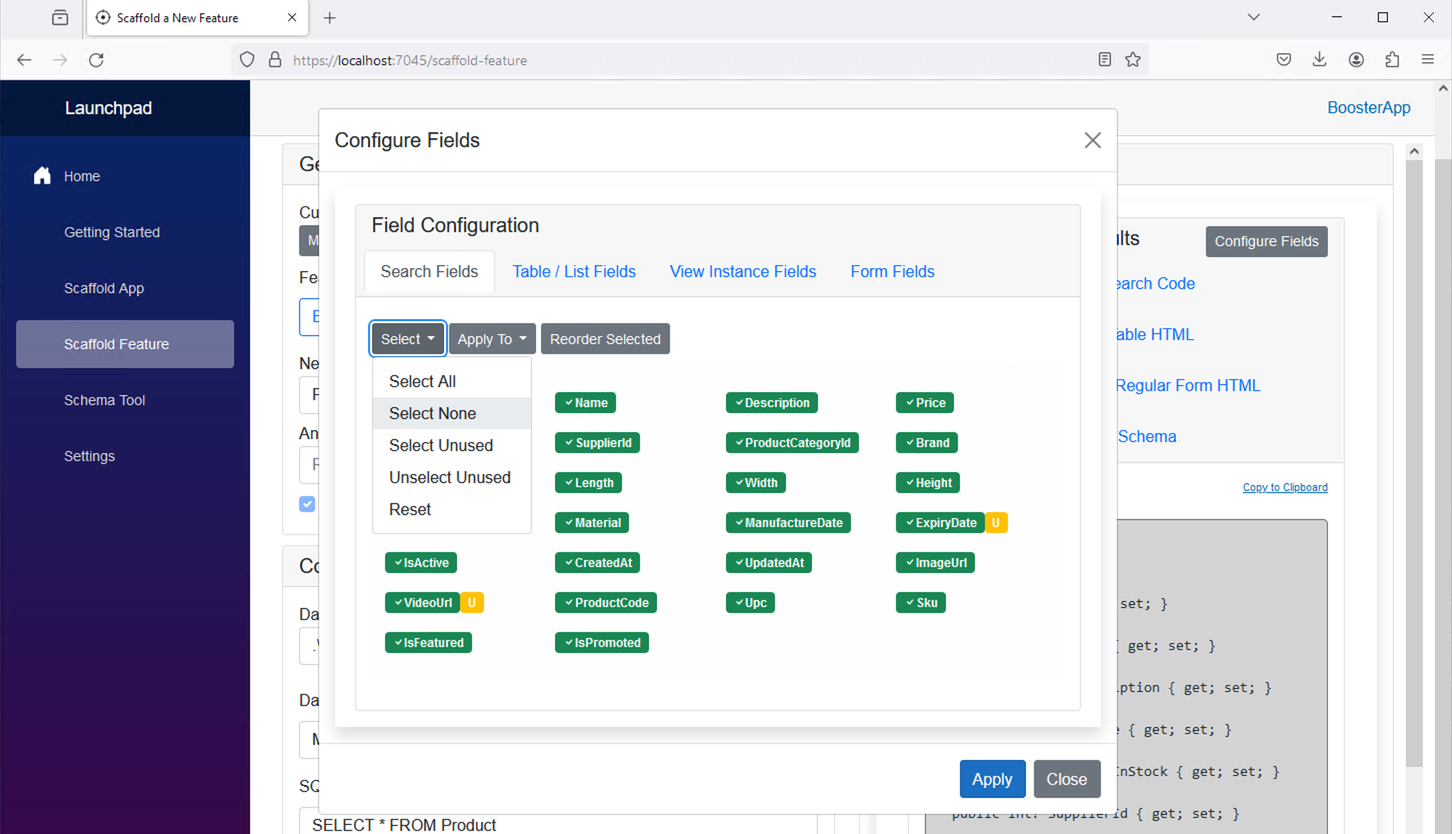Screen dimensions: 1452x834
Task: Toggle the Upc field
Action: tap(750, 603)
